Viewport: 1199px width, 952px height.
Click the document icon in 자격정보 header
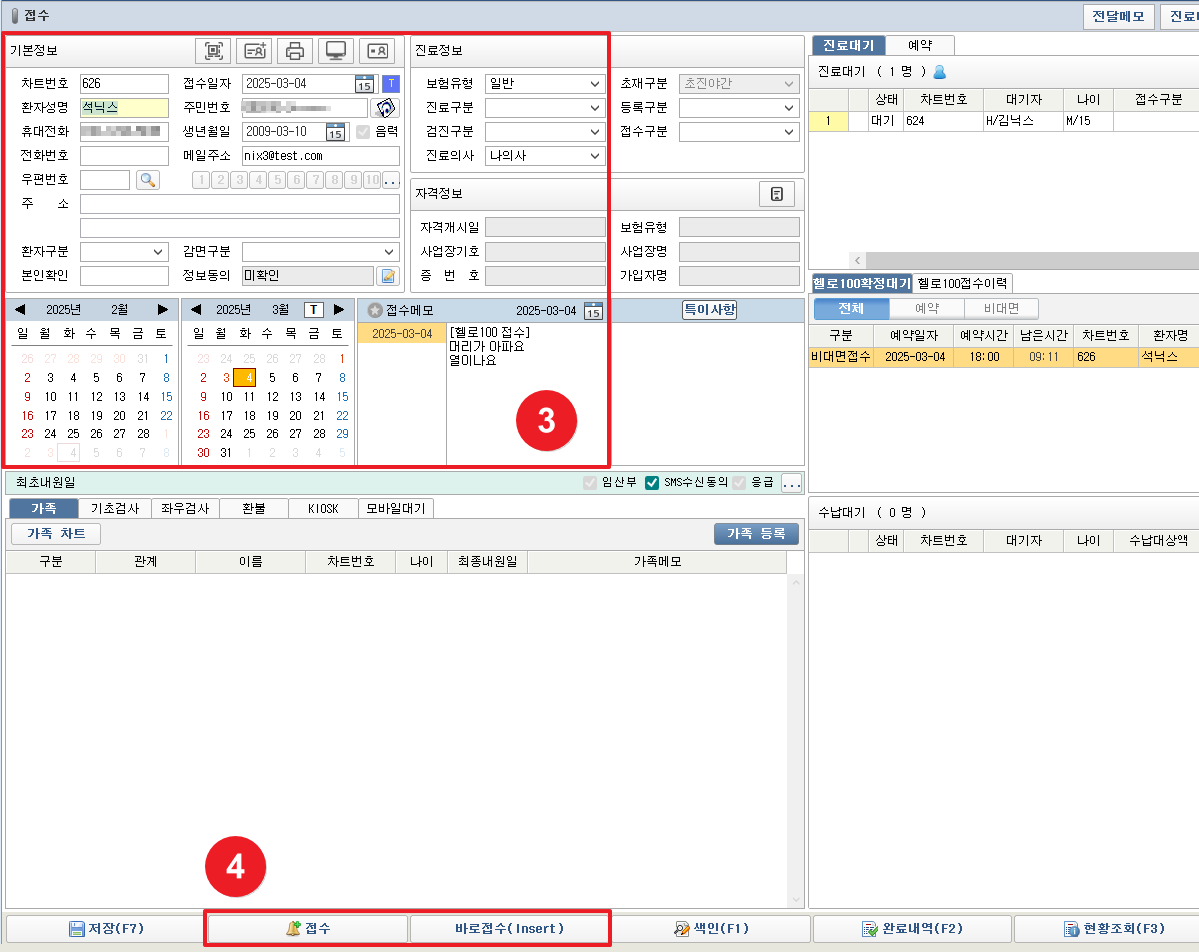point(777,195)
